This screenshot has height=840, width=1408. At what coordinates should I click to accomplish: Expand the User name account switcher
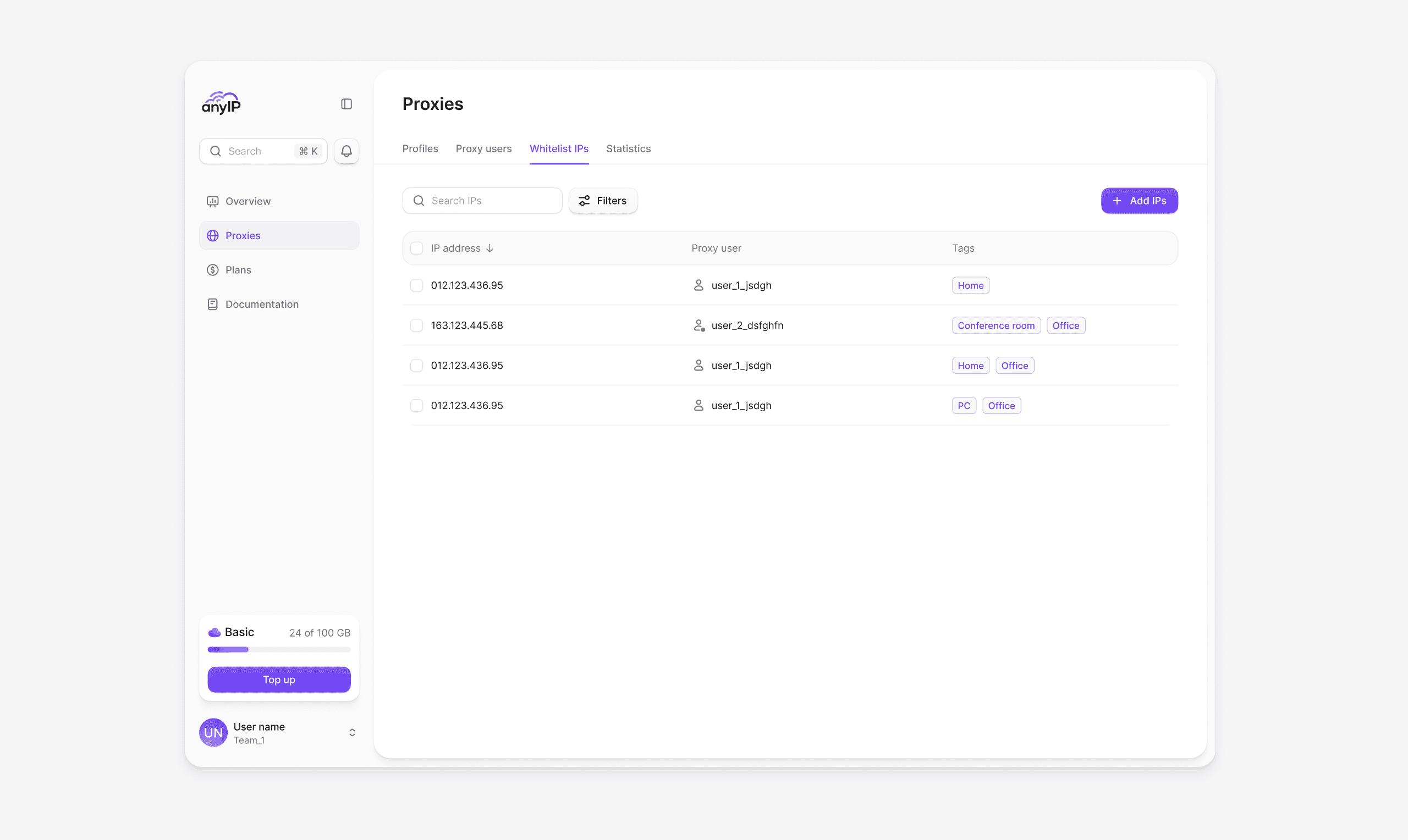(x=352, y=732)
